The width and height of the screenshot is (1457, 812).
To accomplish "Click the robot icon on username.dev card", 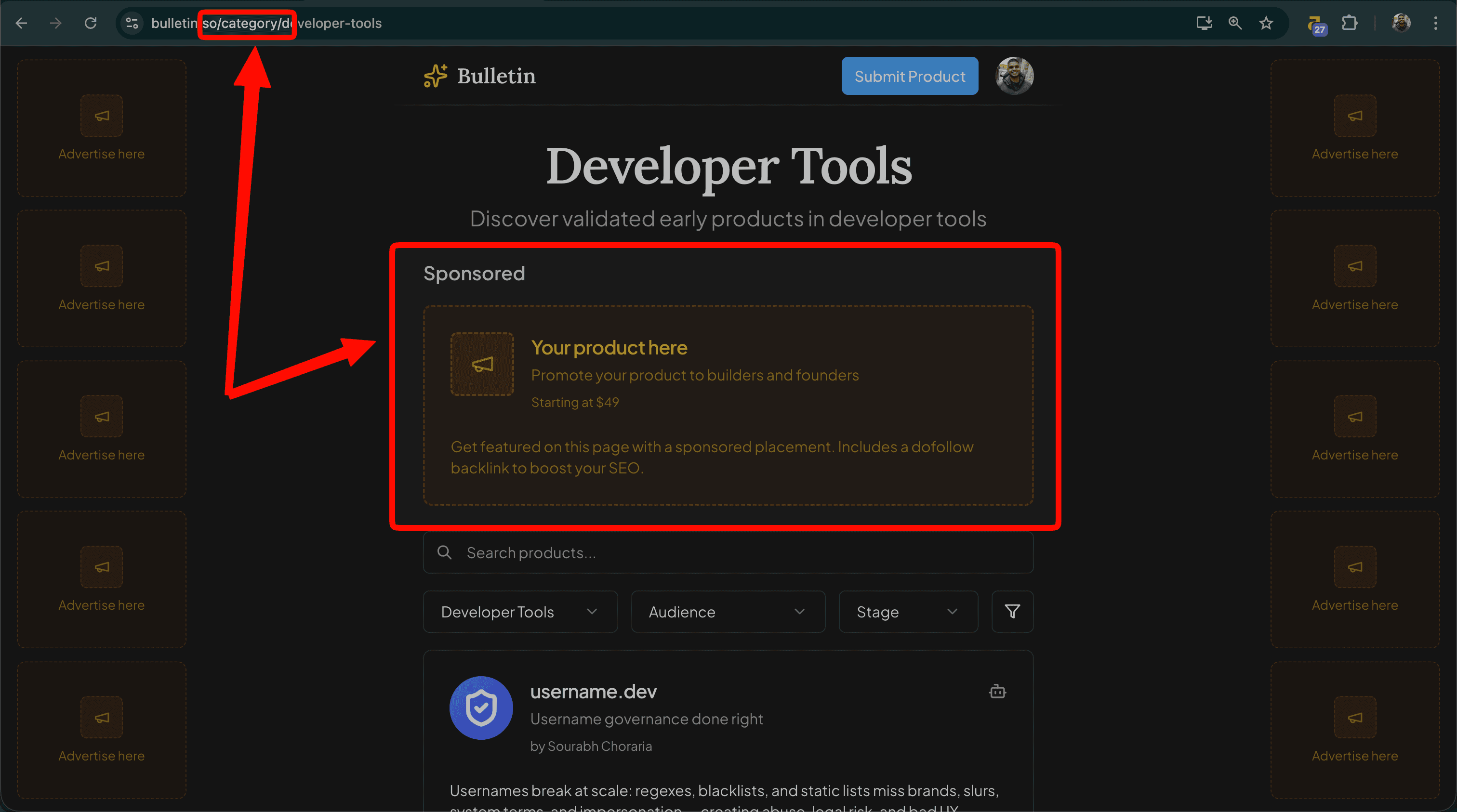I will 997,691.
